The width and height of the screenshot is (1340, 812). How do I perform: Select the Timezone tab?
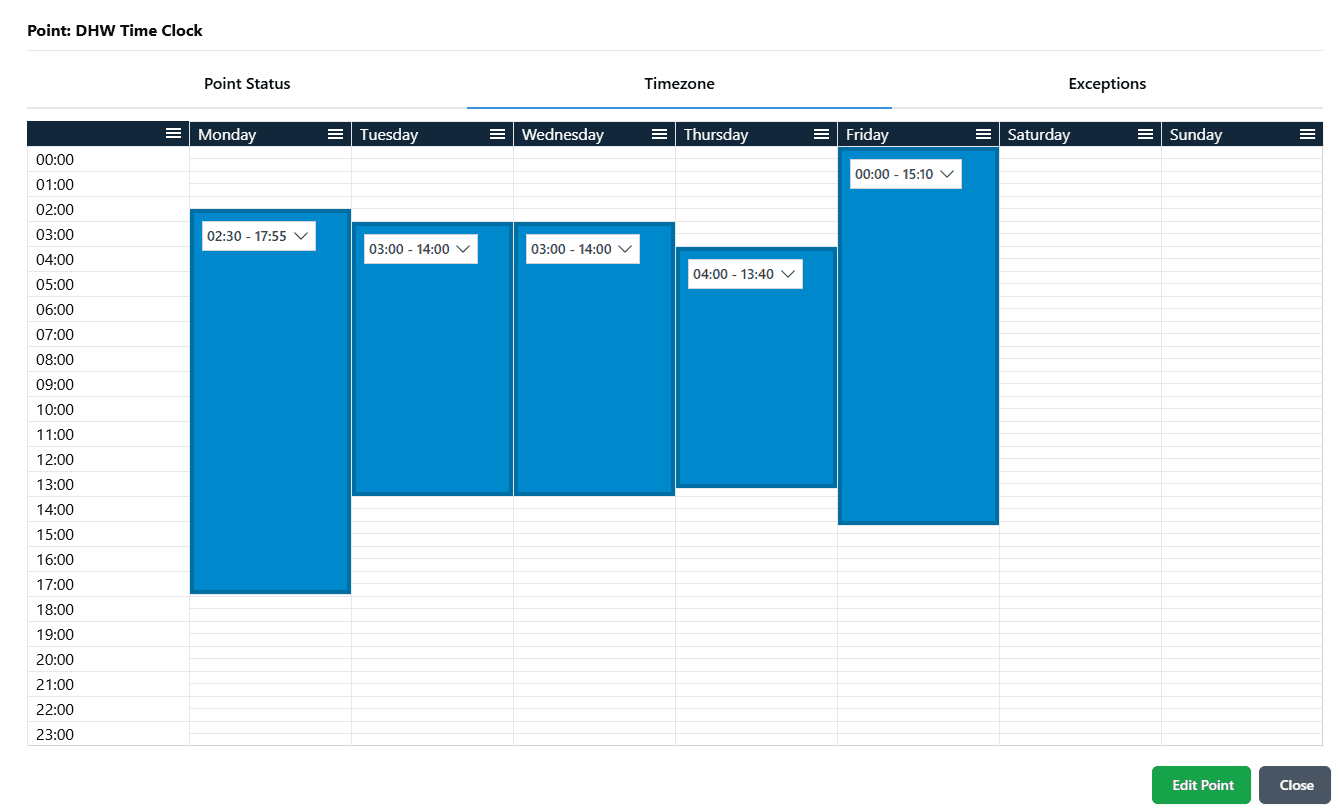point(679,84)
